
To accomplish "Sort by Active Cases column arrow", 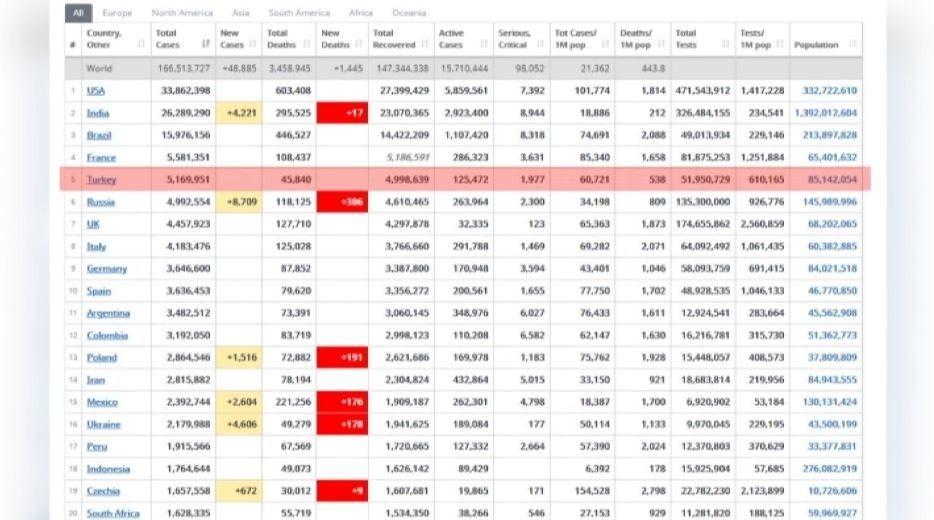I will click(x=480, y=45).
